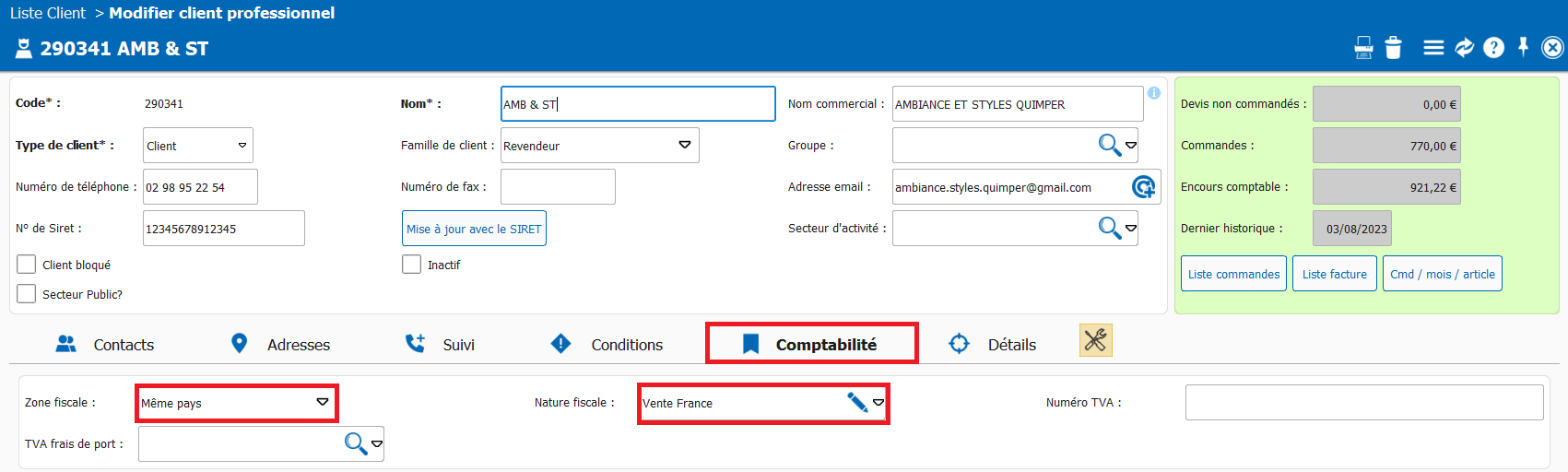Open the Conditions tab
Image resolution: width=1568 pixels, height=472 pixels.
pos(607,345)
